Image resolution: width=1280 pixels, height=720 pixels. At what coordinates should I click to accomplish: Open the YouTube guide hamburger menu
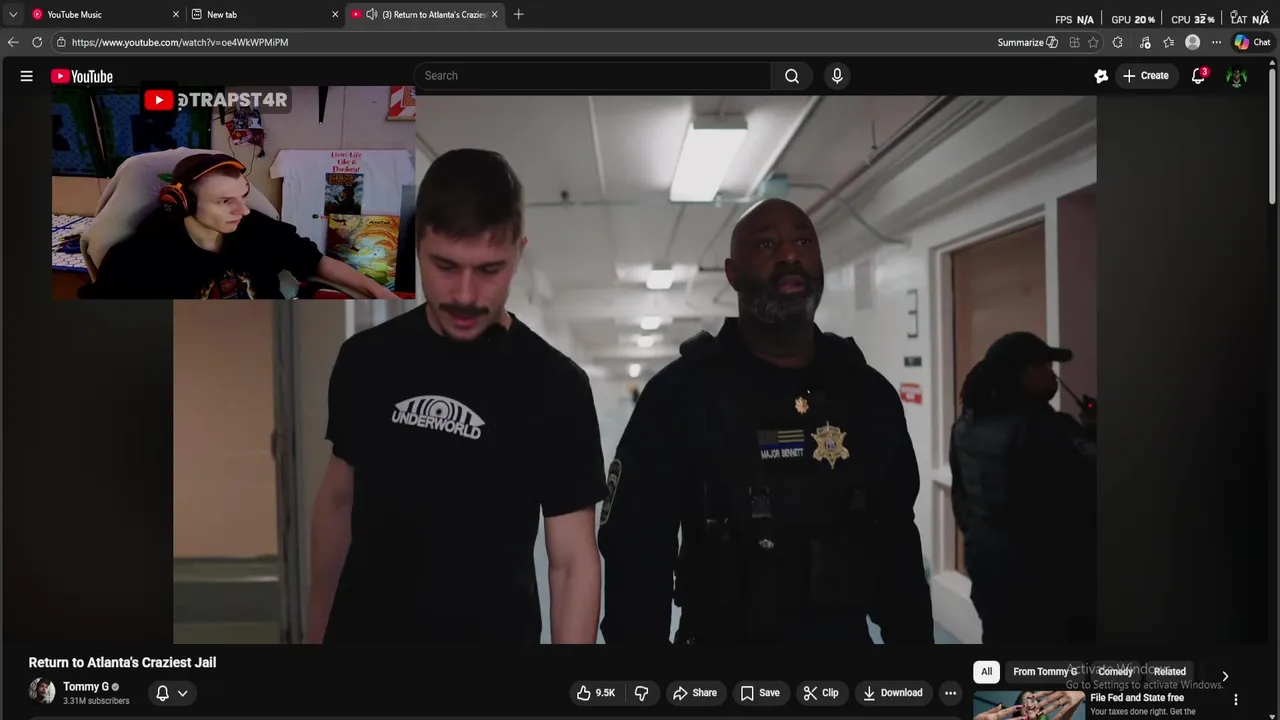tap(27, 76)
